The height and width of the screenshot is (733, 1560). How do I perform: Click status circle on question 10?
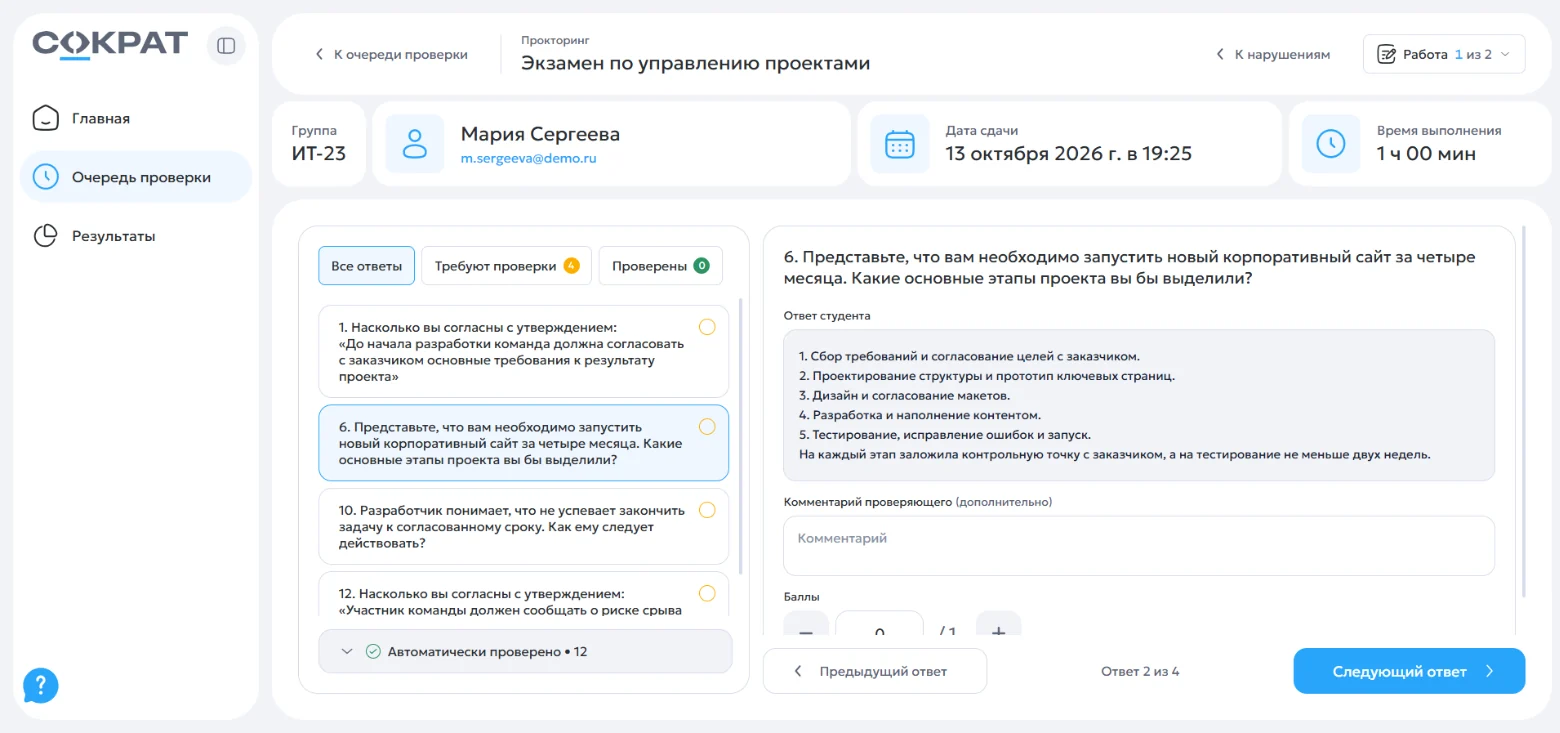707,510
